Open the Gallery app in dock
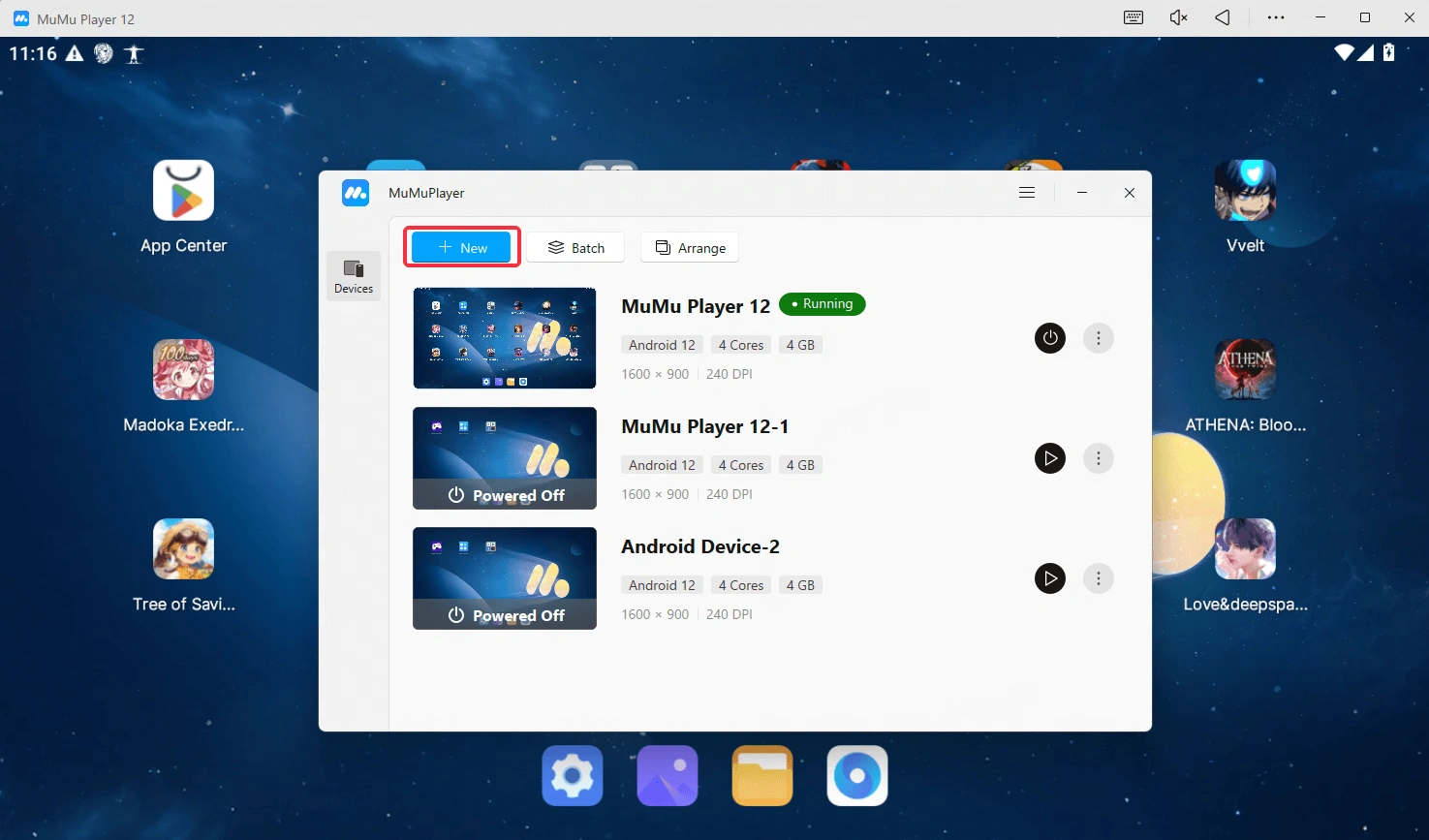This screenshot has height=840, width=1429. 668,775
